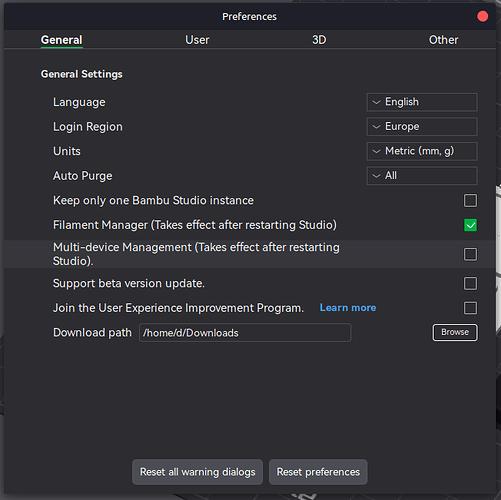Open the Language dropdown showing English
This screenshot has height=500, width=501.
coord(422,102)
